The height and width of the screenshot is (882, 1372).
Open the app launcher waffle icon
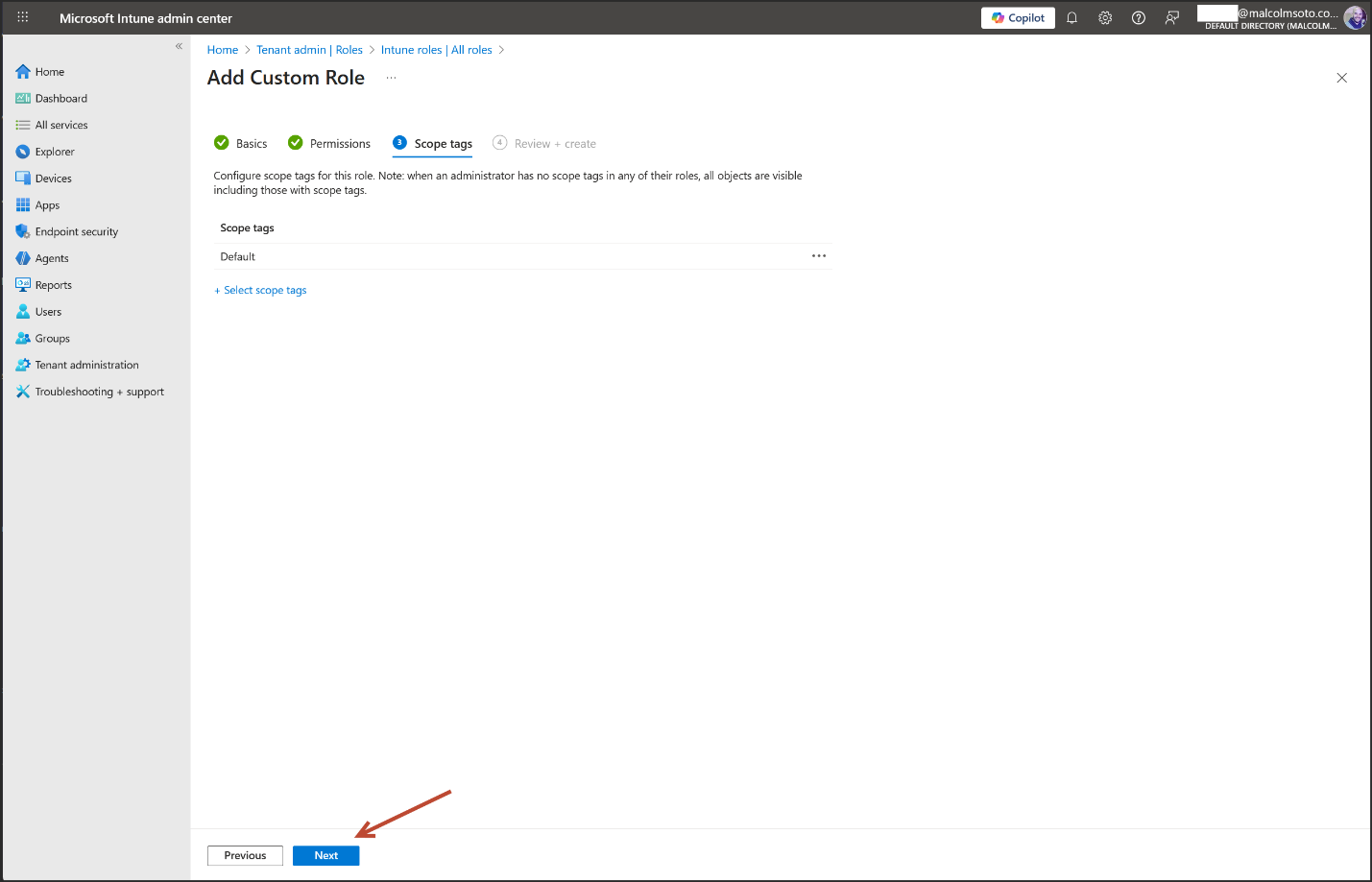tap(23, 17)
